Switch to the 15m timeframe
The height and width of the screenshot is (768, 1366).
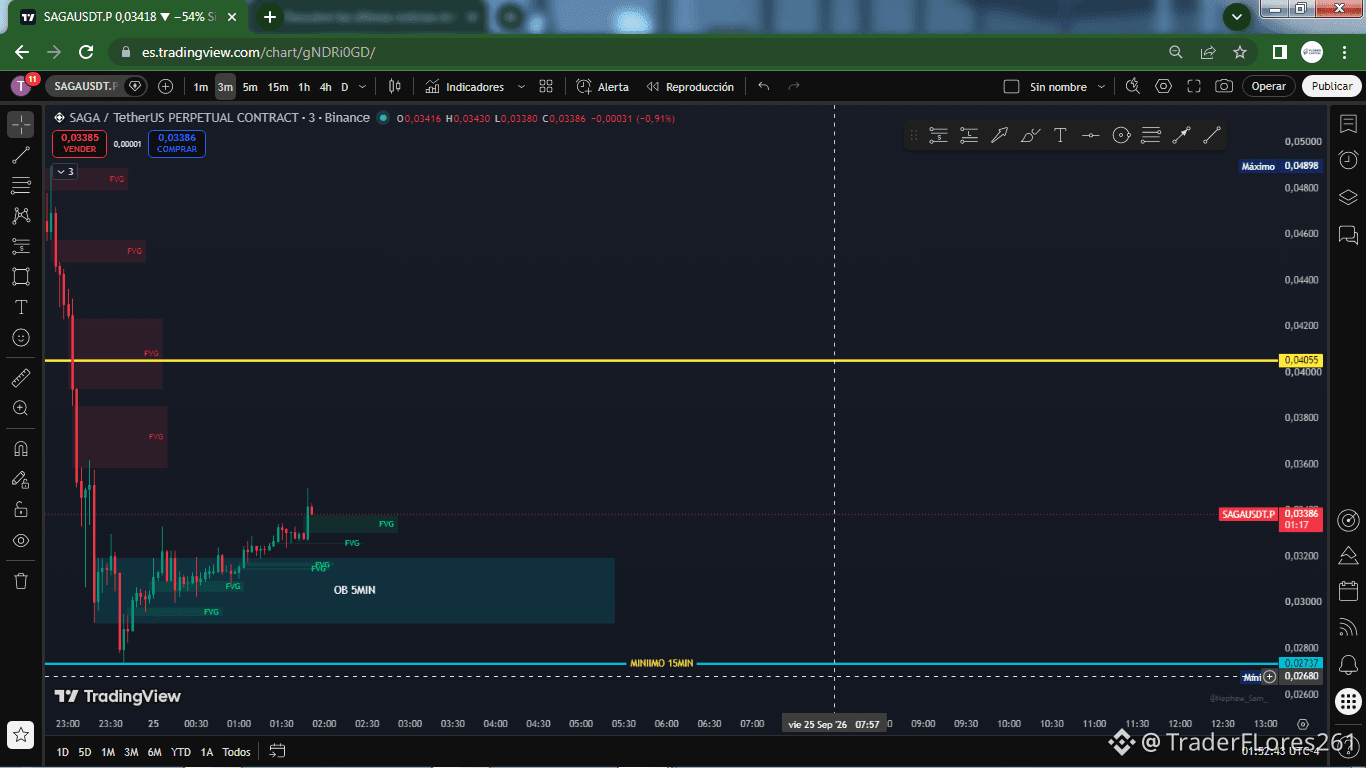click(x=278, y=87)
